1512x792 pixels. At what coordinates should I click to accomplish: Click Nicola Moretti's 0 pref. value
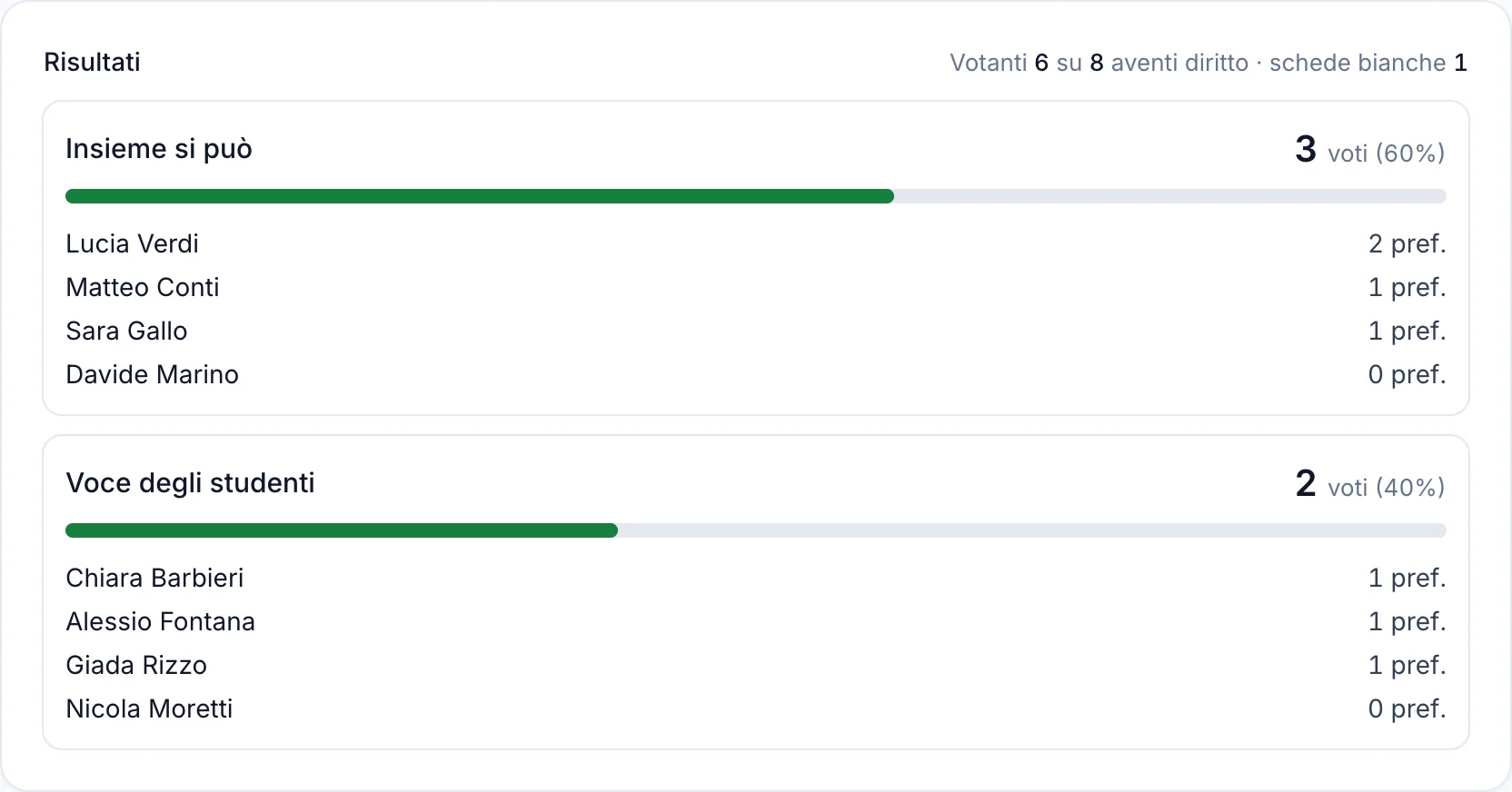(1408, 708)
